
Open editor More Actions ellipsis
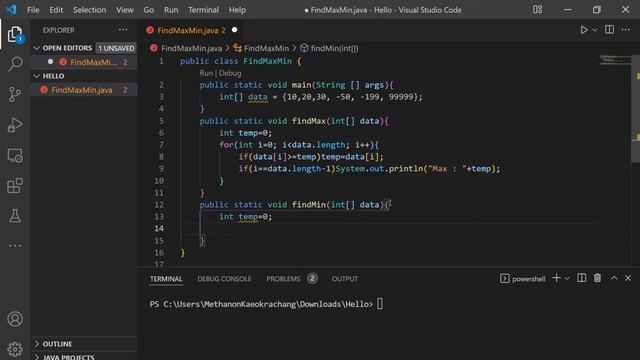[x=625, y=29]
